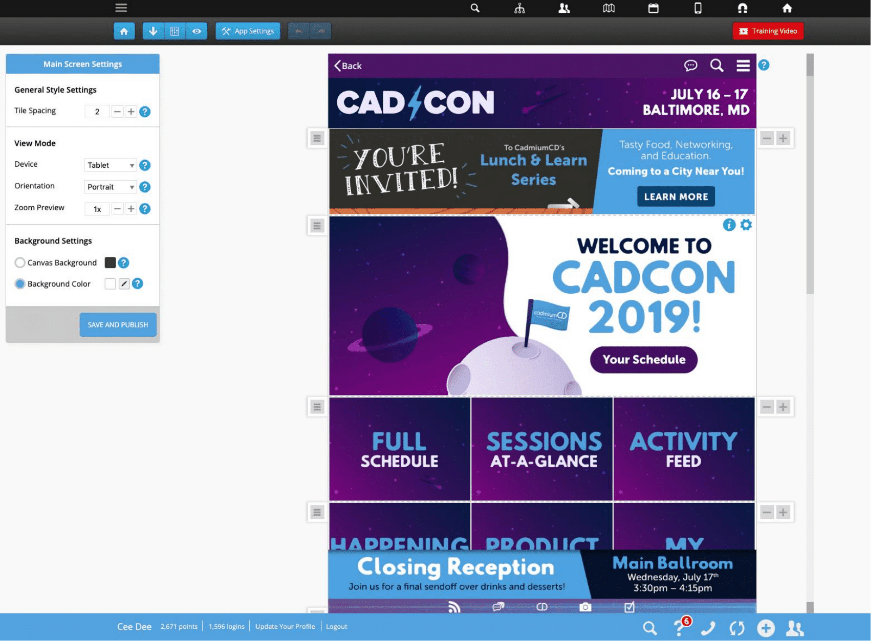The image size is (872, 642).
Task: Click the drag handle beside the Full Schedule row
Action: coord(317,407)
